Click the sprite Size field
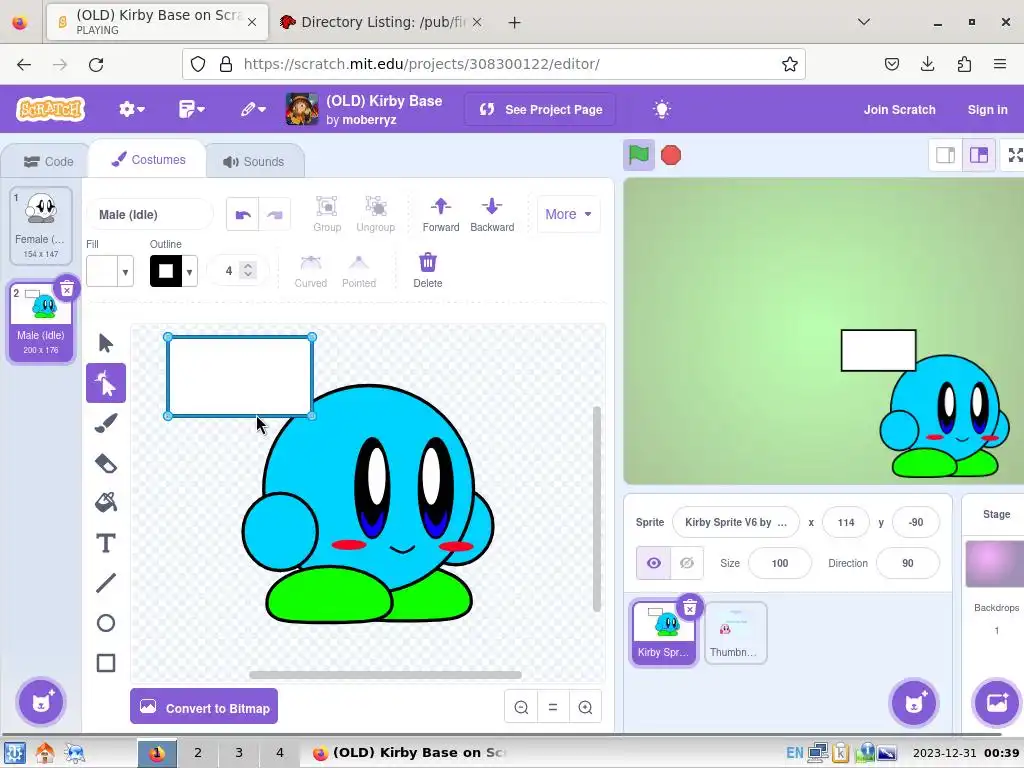The height and width of the screenshot is (768, 1024). pyautogui.click(x=780, y=563)
